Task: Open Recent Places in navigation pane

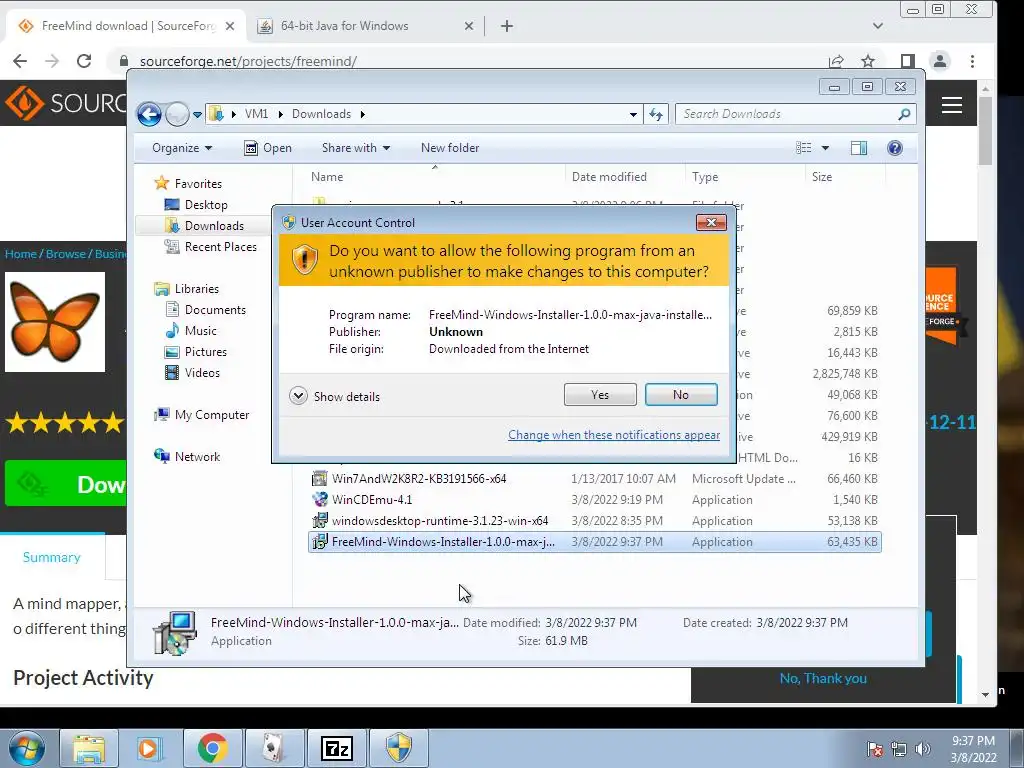Action: point(210,247)
